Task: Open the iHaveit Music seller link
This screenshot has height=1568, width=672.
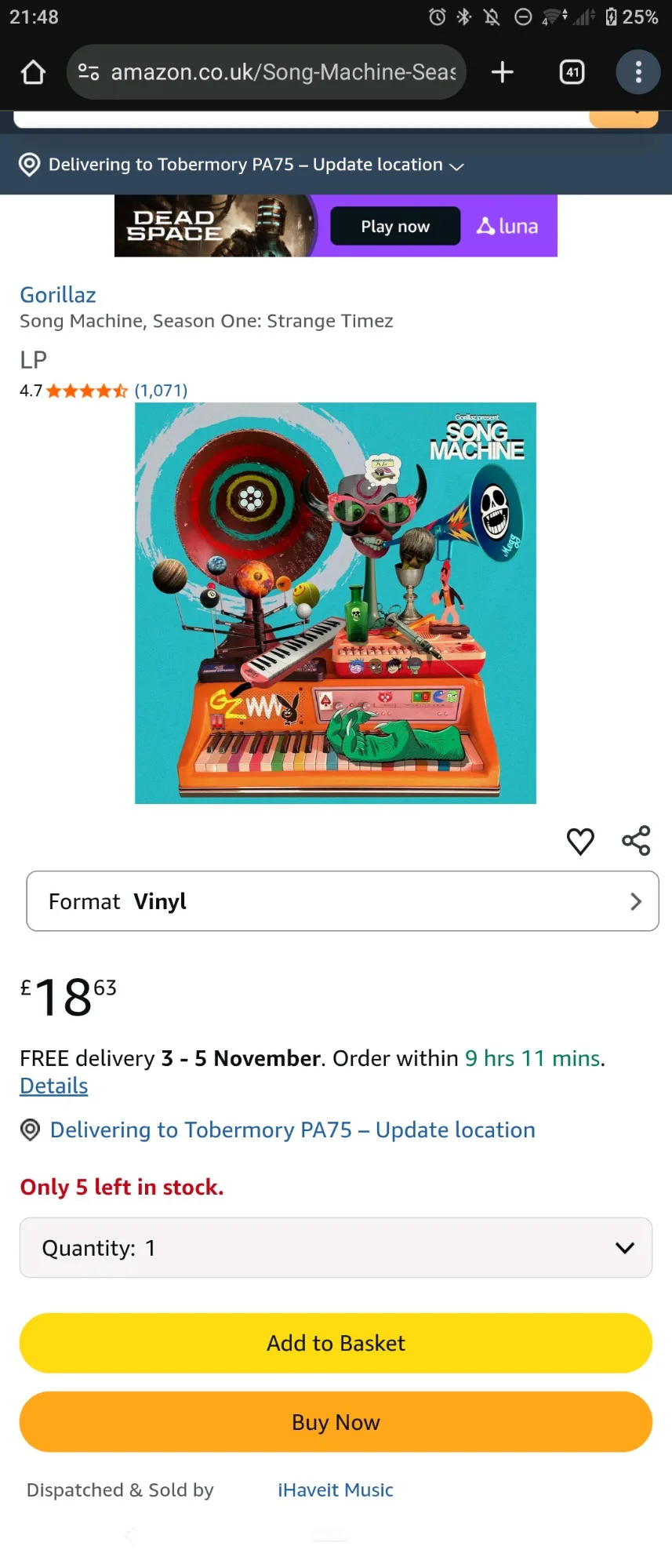Action: coord(336,1490)
